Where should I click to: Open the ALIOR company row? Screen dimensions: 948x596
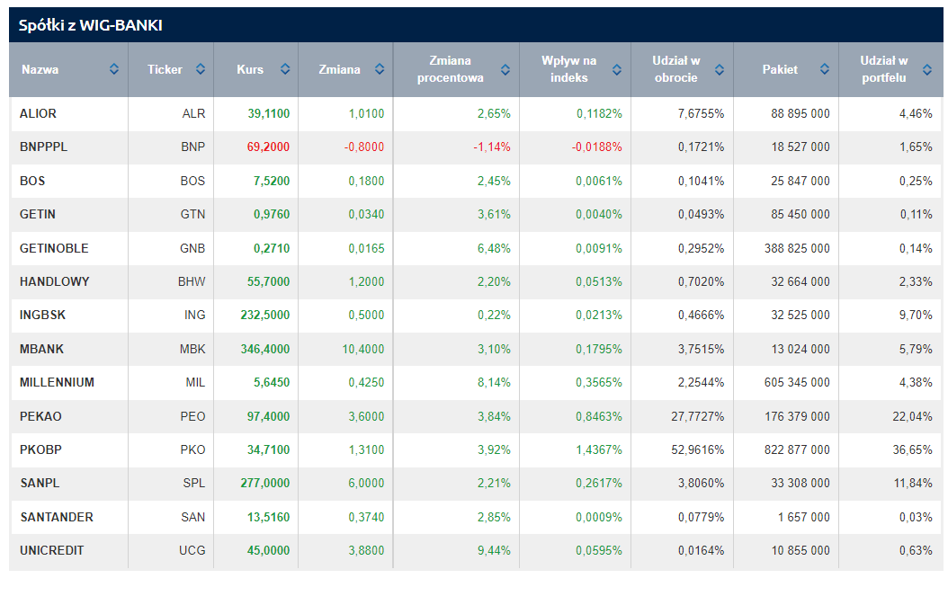pyautogui.click(x=476, y=114)
